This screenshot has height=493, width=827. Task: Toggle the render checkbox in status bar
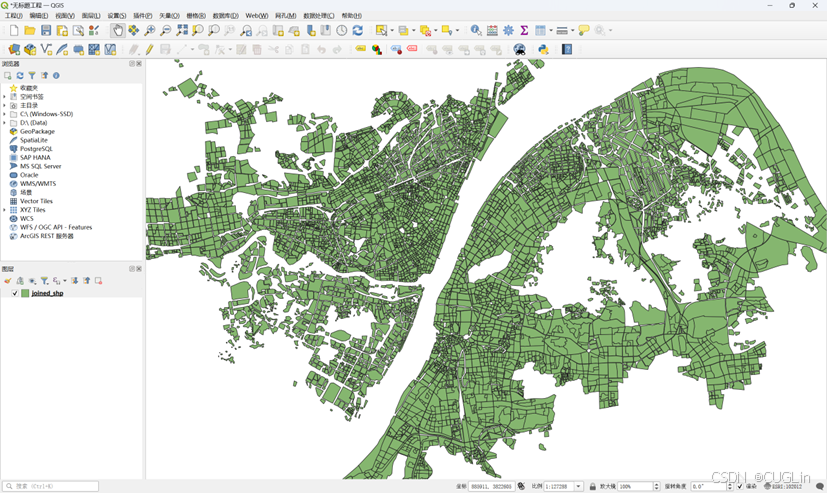point(739,486)
